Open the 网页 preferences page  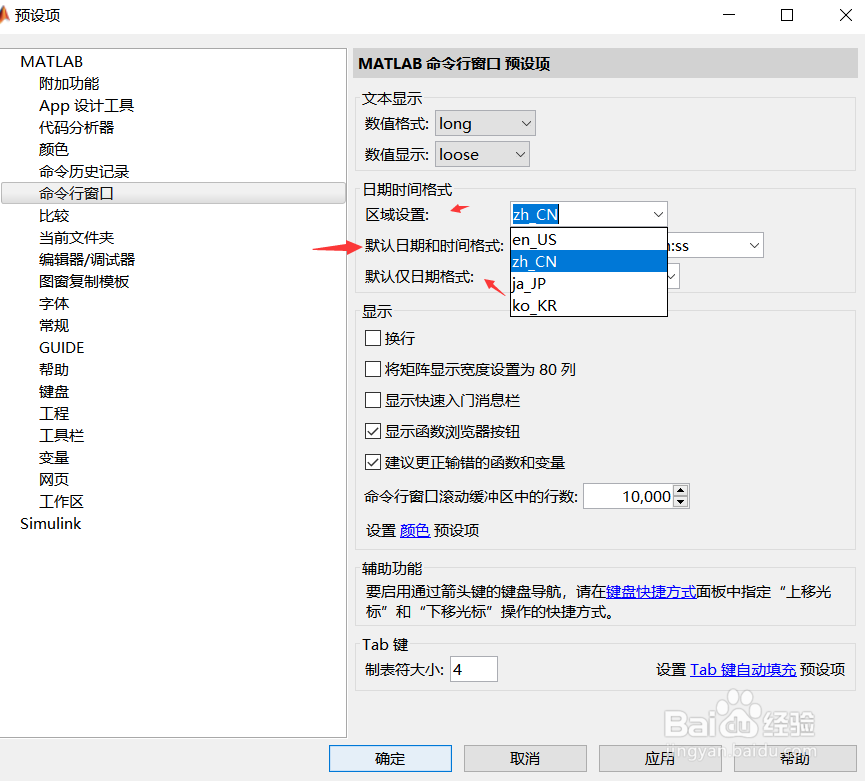click(x=54, y=480)
